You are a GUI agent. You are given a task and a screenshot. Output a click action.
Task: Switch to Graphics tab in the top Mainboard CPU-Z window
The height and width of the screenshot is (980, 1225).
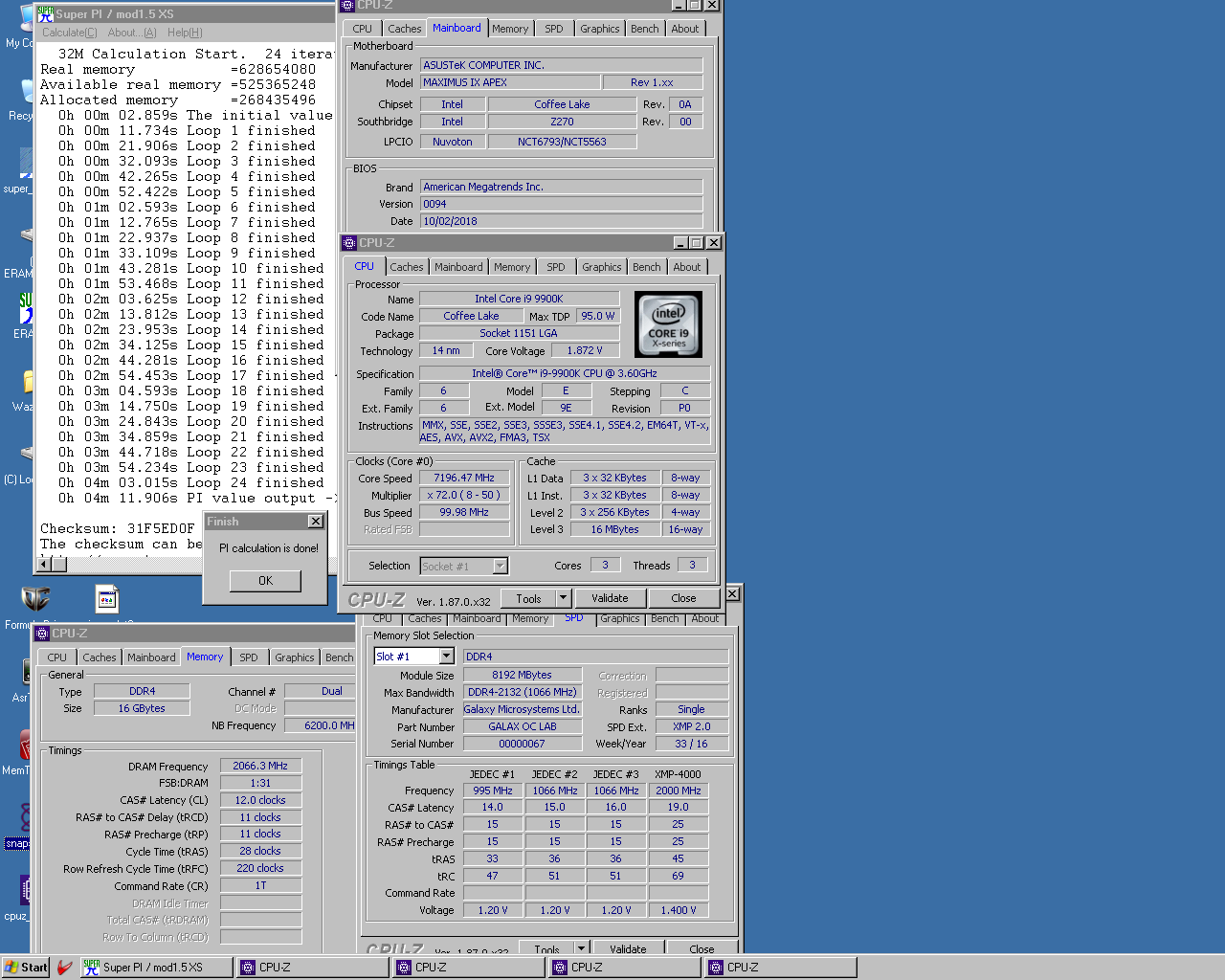click(x=600, y=29)
